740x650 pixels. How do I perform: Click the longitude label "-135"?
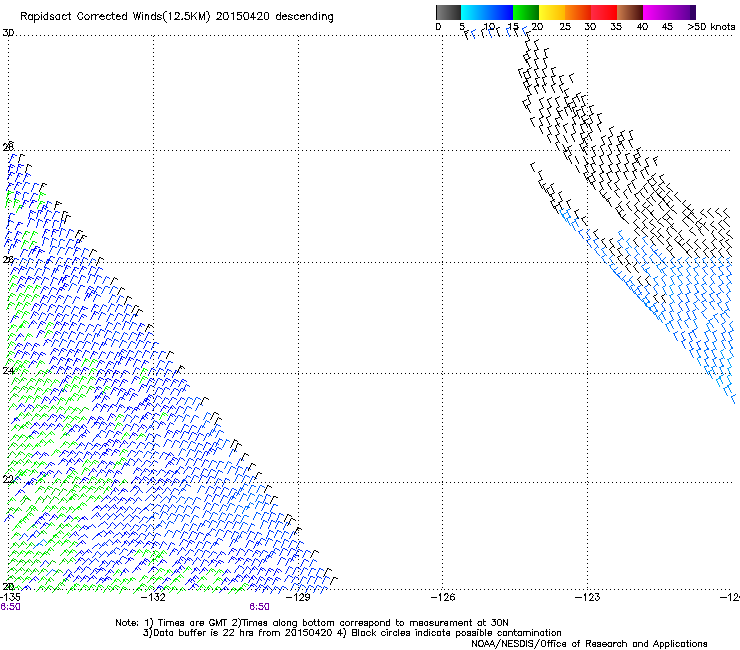click(x=10, y=597)
